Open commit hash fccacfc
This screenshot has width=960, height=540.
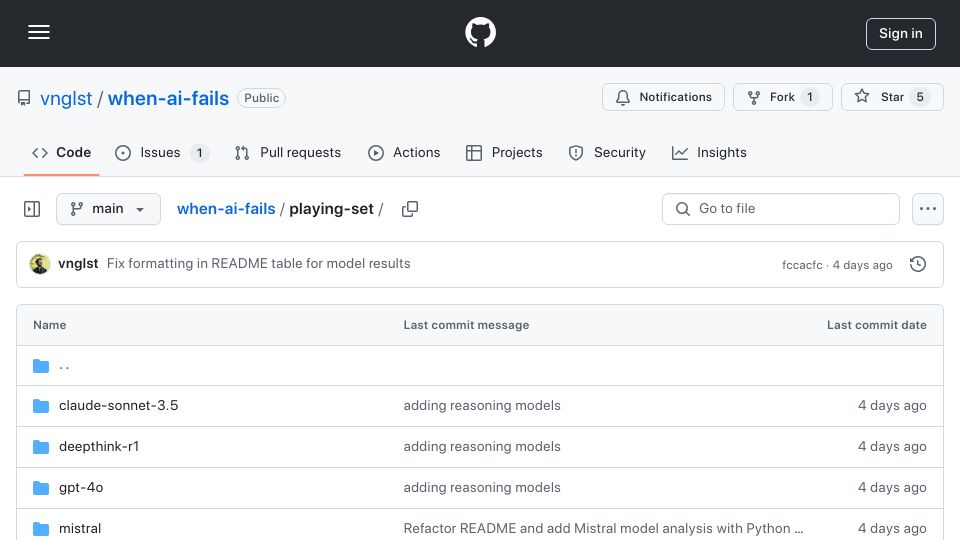pos(802,265)
